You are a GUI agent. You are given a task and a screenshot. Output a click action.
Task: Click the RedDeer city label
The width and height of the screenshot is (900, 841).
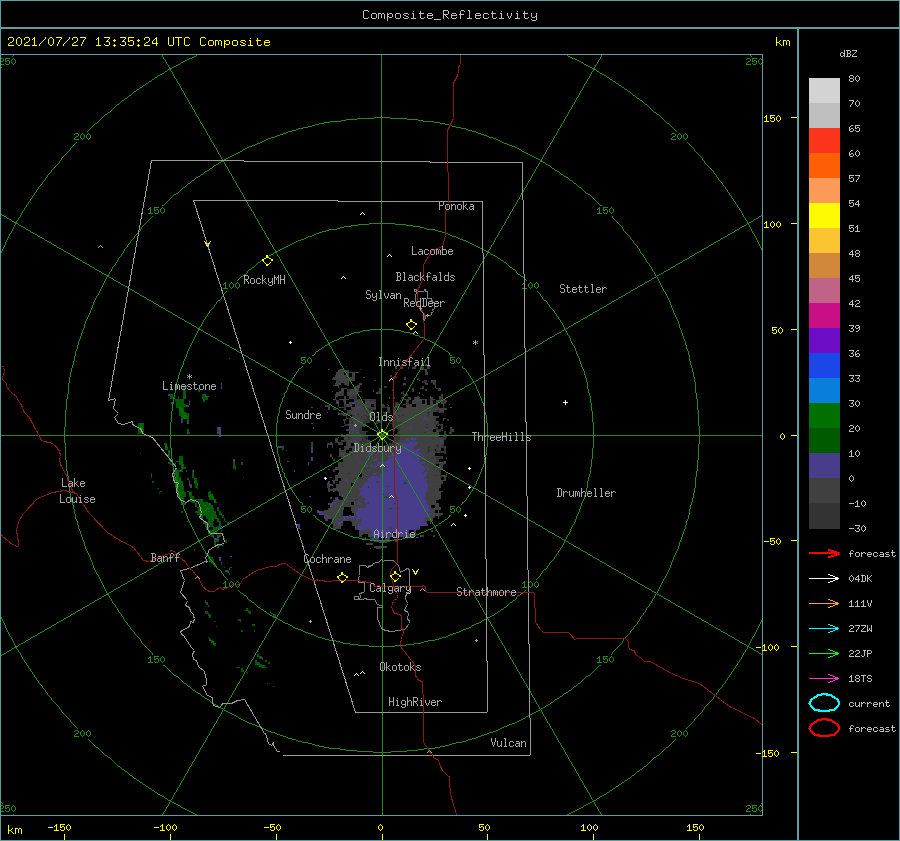(x=424, y=303)
